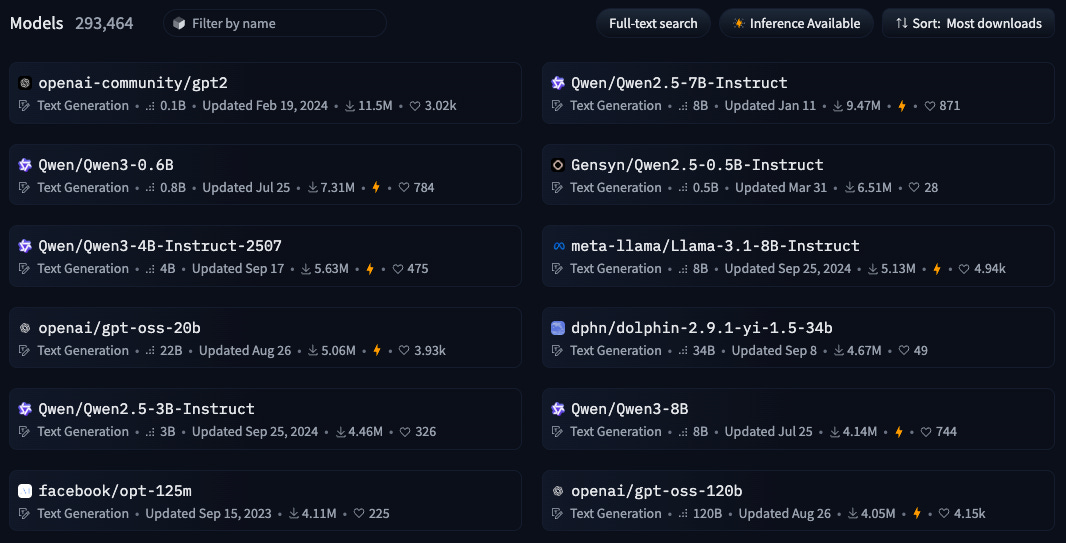
Task: Open the Qwen/Qwen2.5-3B-Instruct model
Action: (147, 409)
